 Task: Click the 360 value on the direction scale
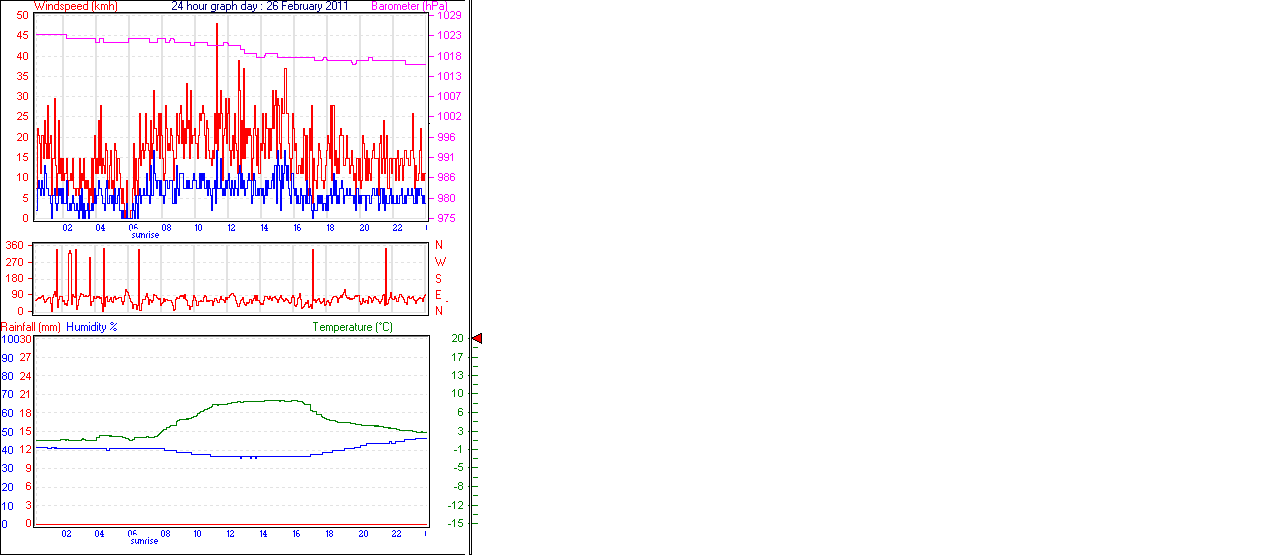point(14,246)
